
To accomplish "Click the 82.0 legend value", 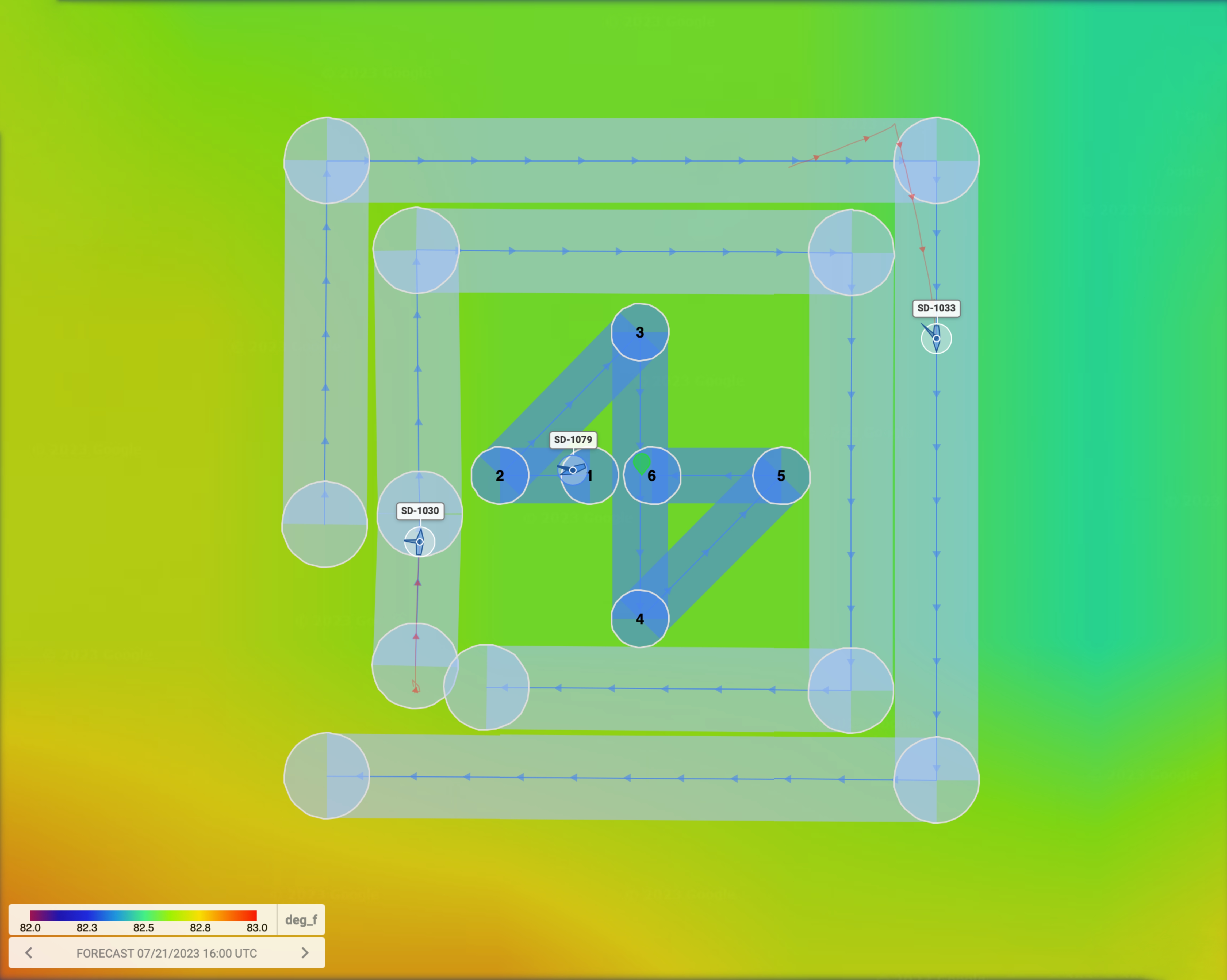I will coord(30,928).
